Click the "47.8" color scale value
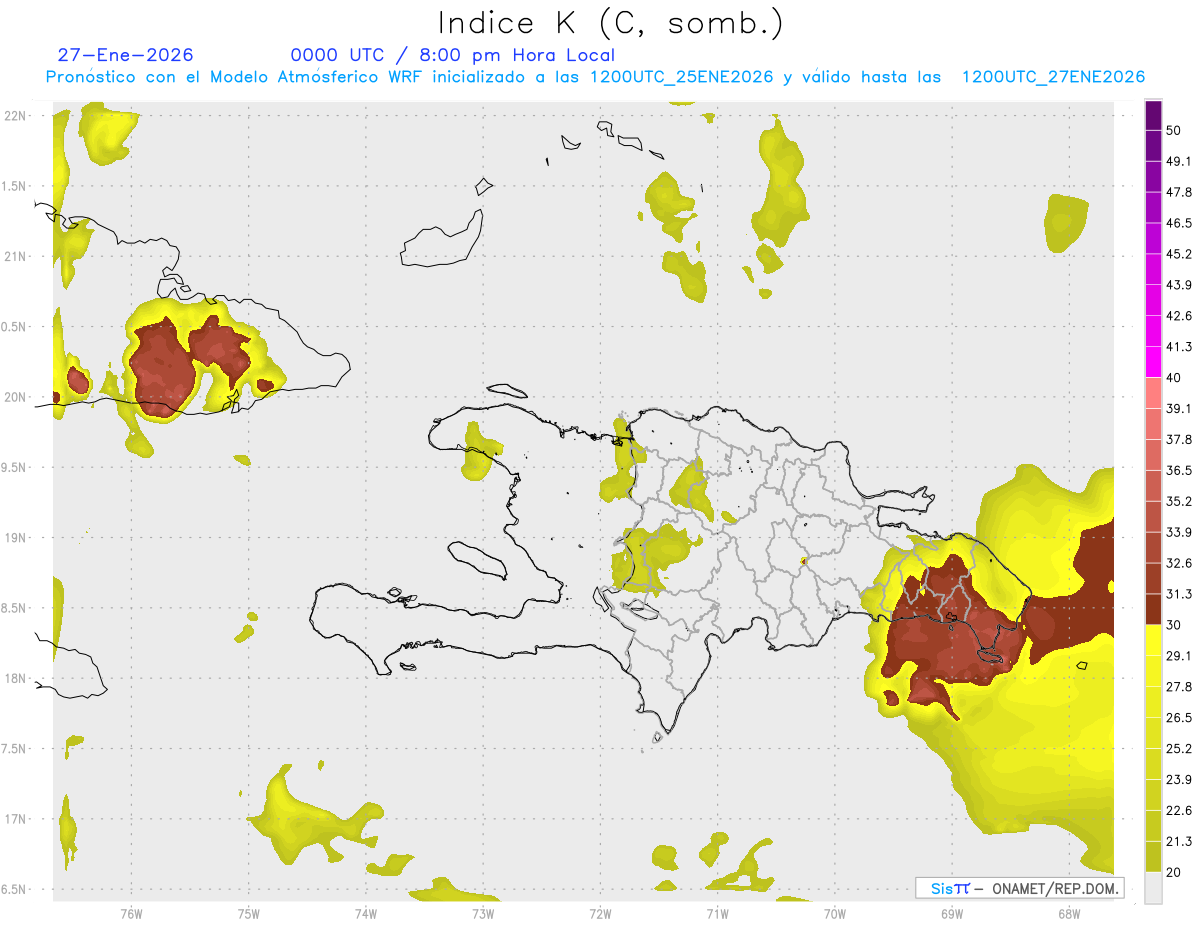The width and height of the screenshot is (1200, 927). point(1179,192)
